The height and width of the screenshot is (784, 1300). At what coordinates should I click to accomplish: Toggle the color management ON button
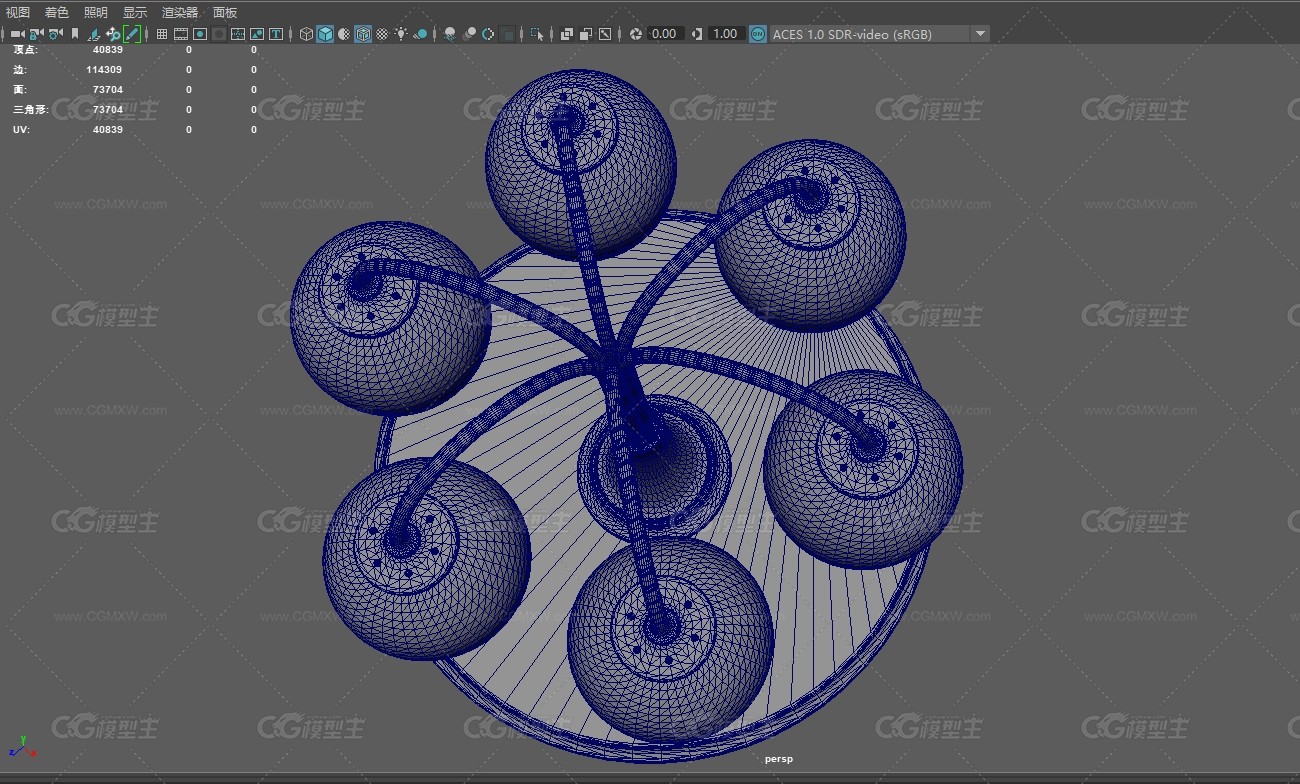pos(758,34)
